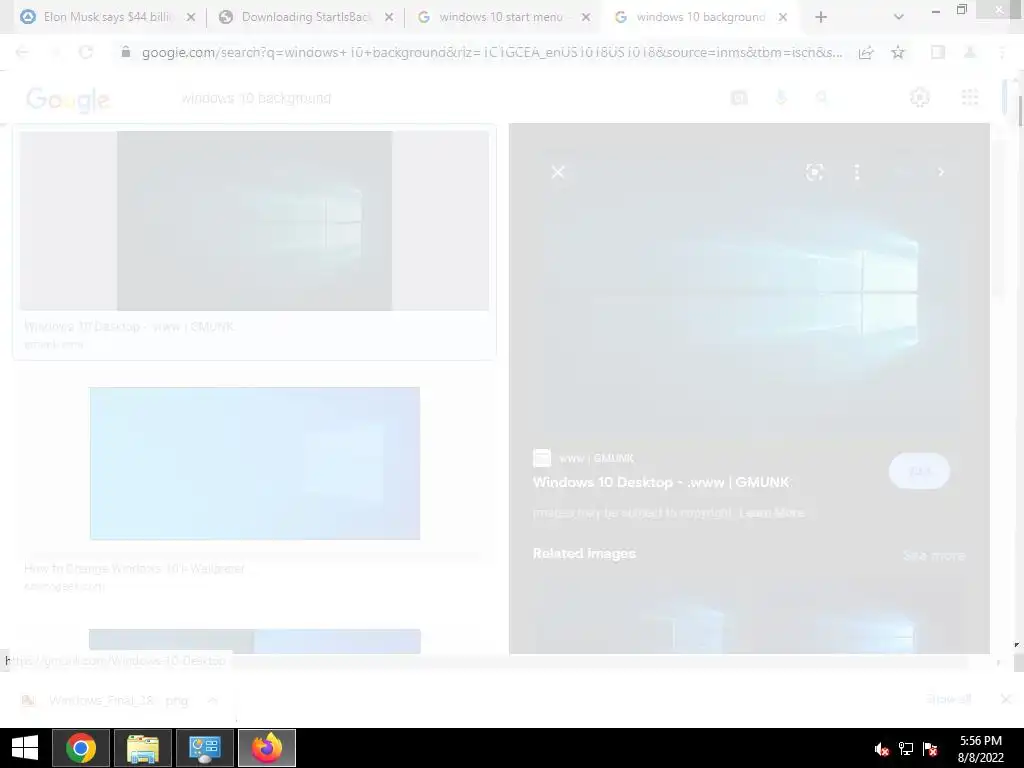The width and height of the screenshot is (1024, 768).
Task: Reload the current page
Action: click(86, 52)
